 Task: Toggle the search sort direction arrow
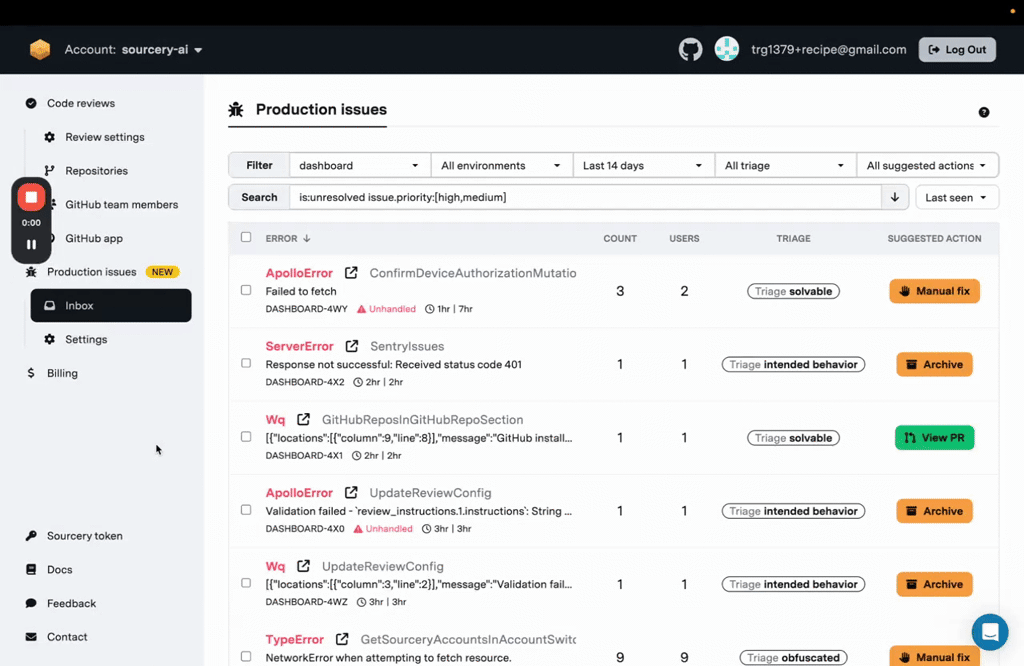pos(895,198)
